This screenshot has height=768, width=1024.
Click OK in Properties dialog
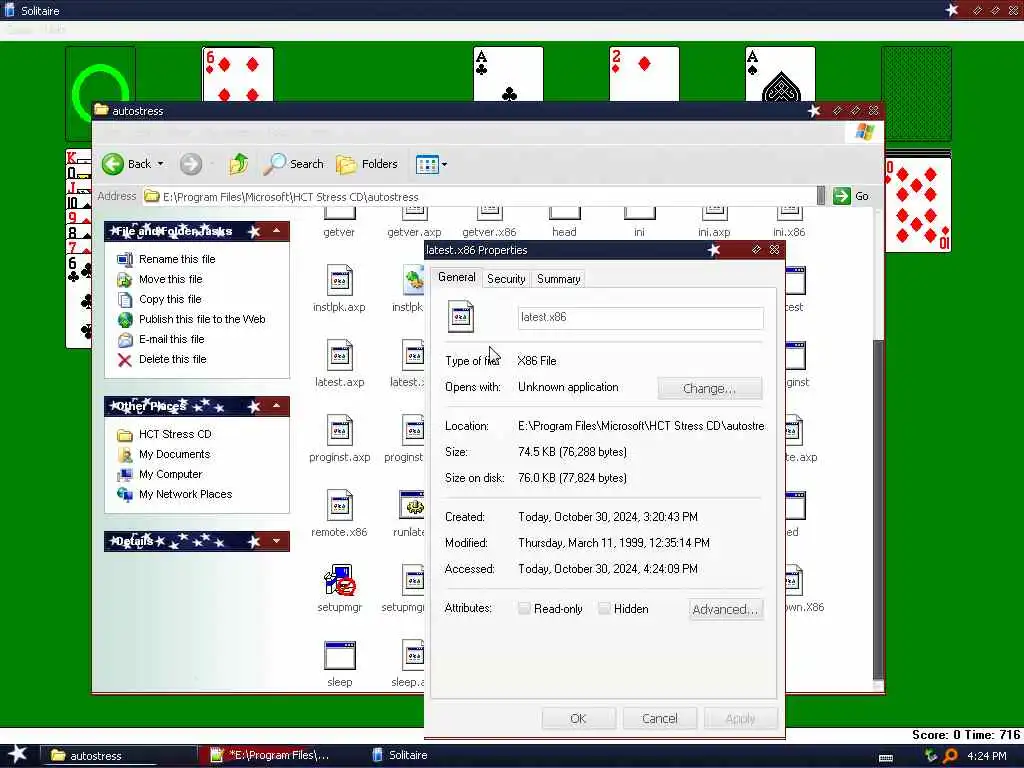(579, 718)
